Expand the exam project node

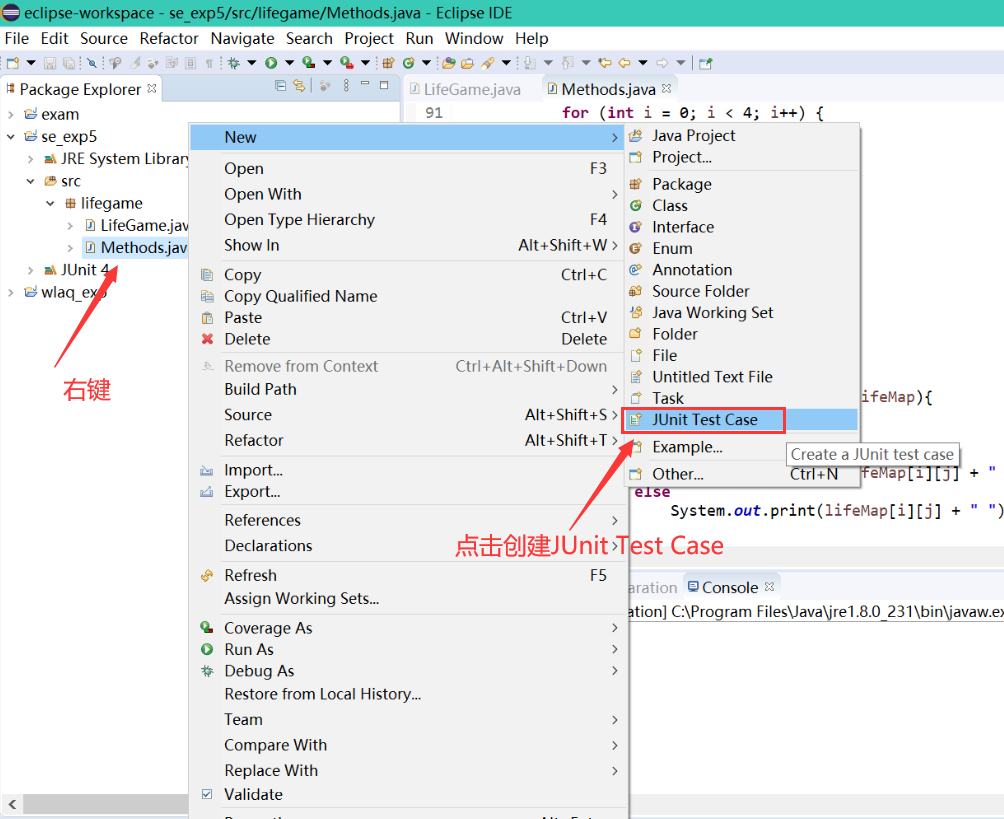coord(10,115)
